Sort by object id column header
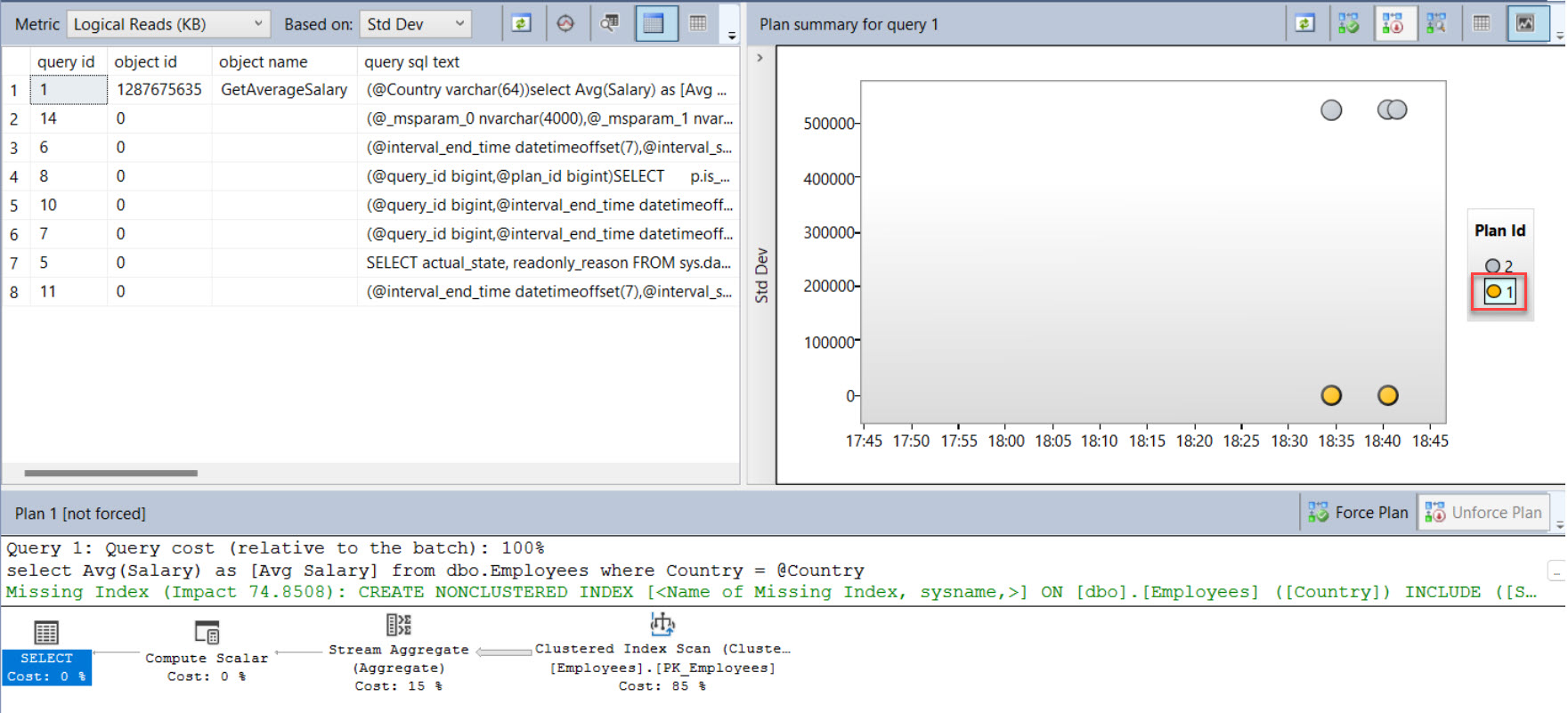Screen dimensions: 1568x713 coord(159,62)
